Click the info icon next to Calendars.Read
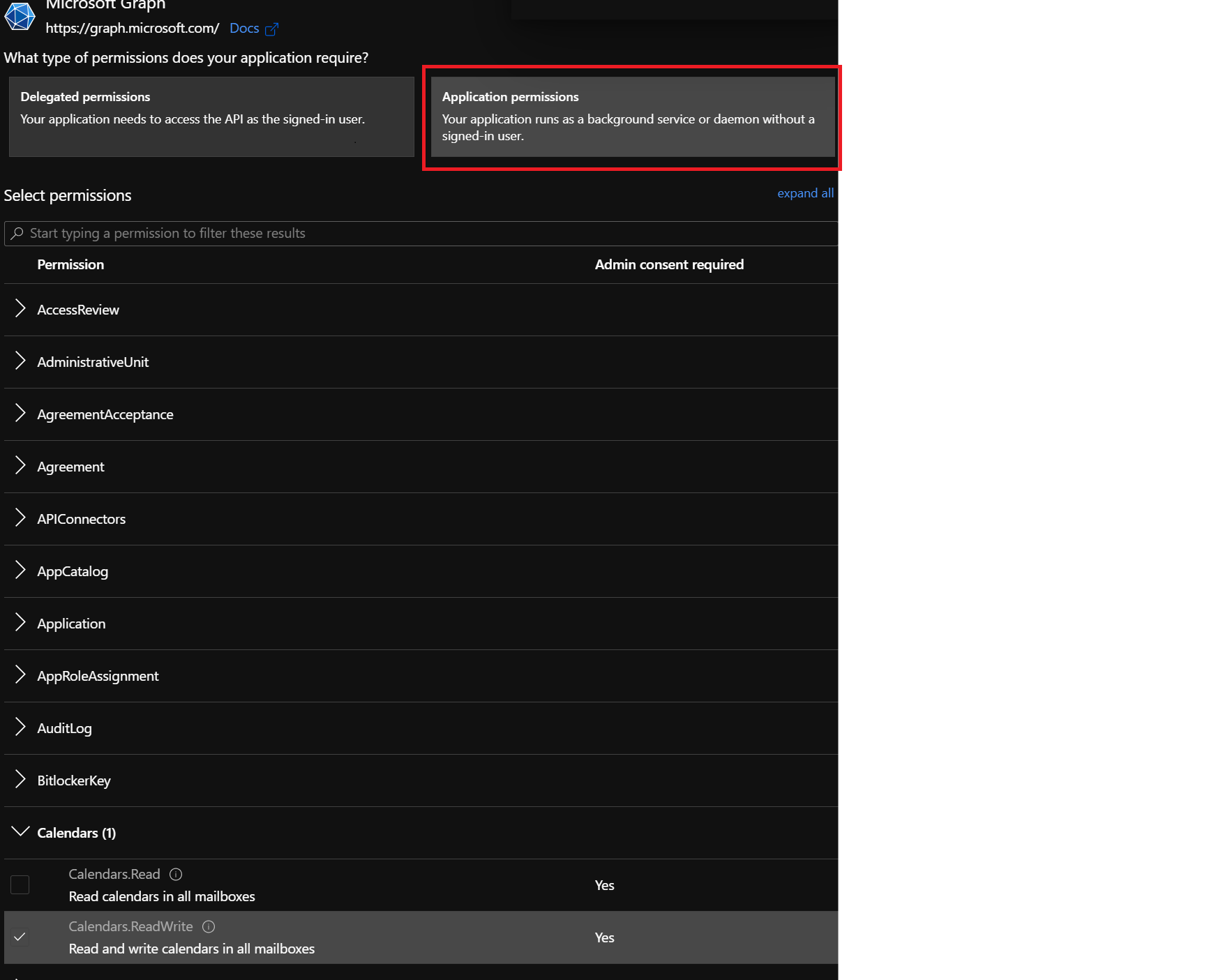Viewport: 1216px width, 980px height. pos(176,874)
